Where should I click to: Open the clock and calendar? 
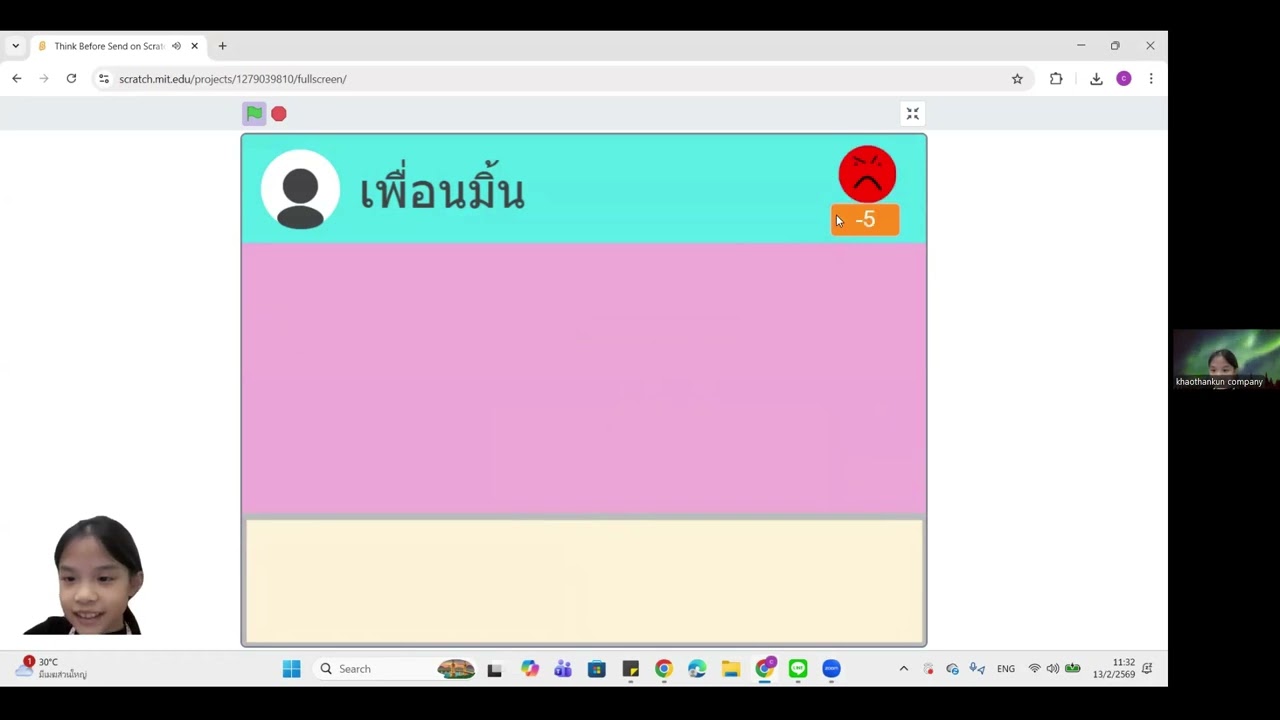[1113, 669]
